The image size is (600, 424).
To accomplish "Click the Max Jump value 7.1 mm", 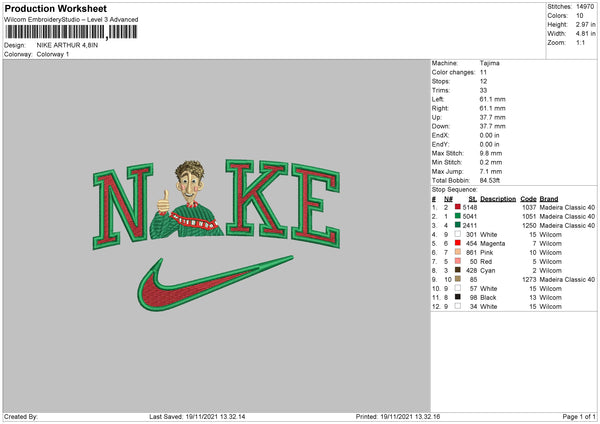I will point(491,171).
